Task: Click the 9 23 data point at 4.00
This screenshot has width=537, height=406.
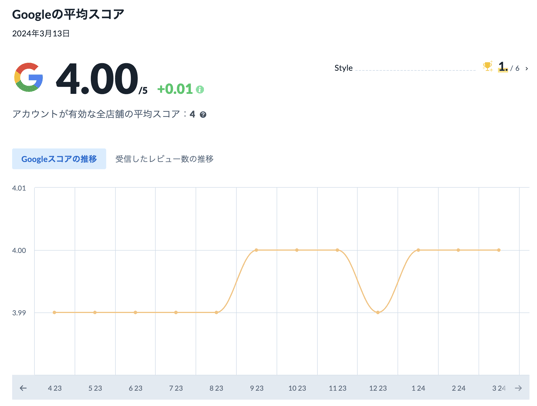Action: [x=257, y=250]
